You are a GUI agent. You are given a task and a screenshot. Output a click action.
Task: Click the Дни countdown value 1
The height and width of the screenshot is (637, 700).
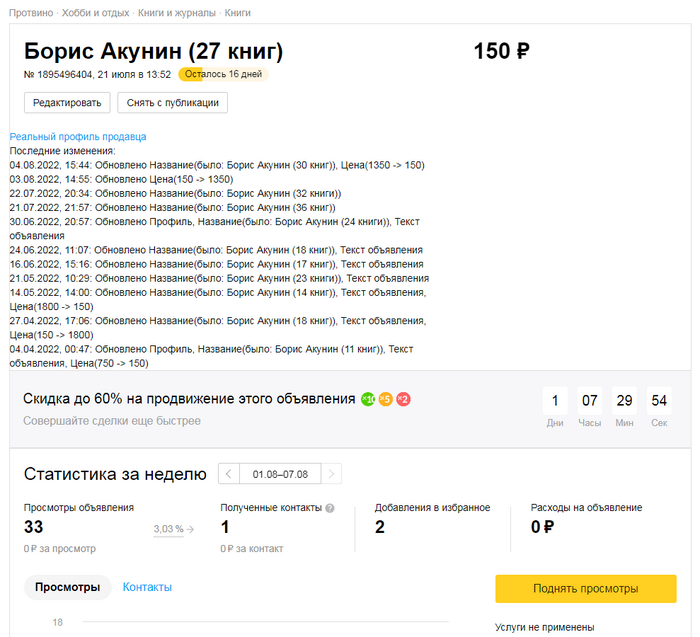click(555, 400)
